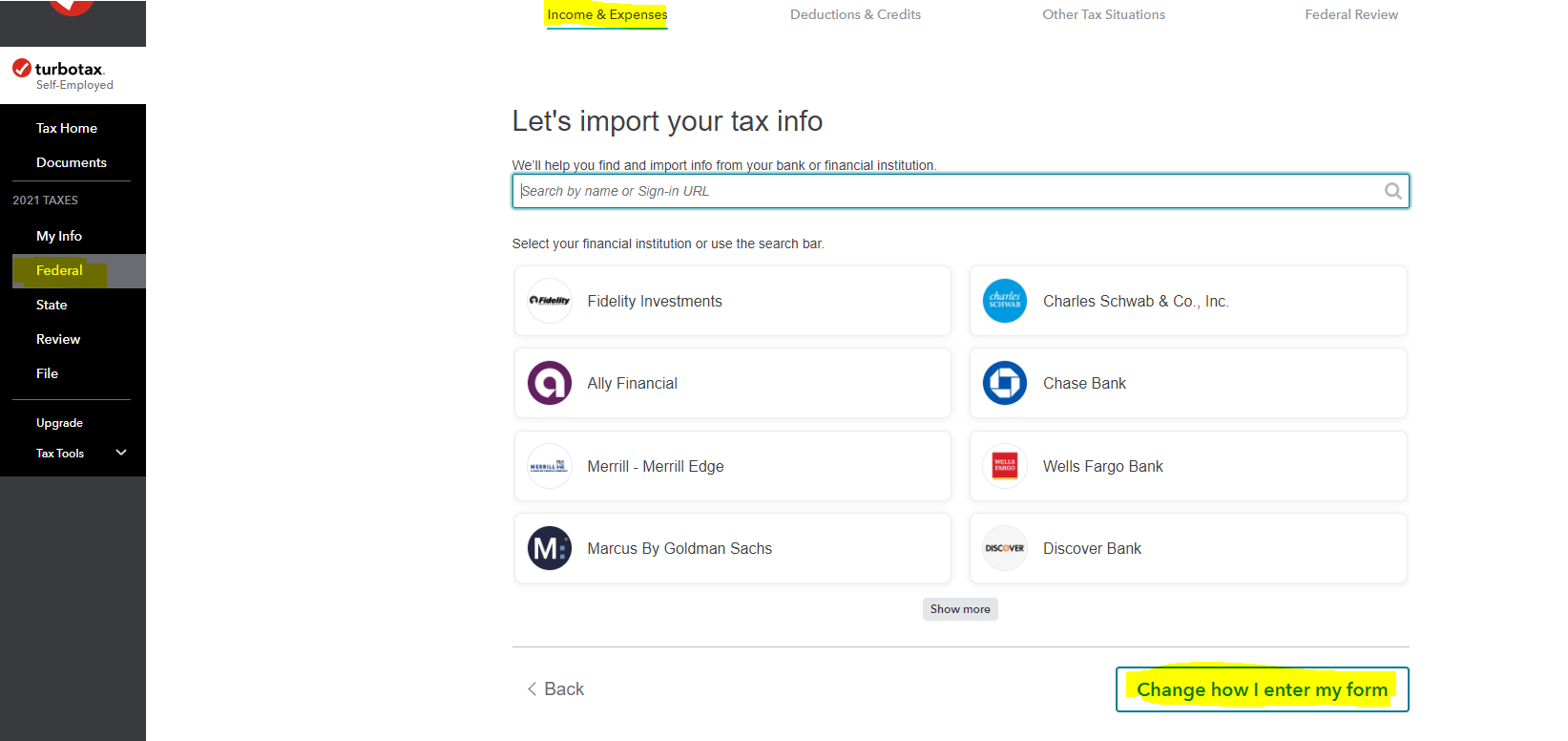Image resolution: width=1568 pixels, height=741 pixels.
Task: Click Upgrade in sidebar
Action: [59, 423]
